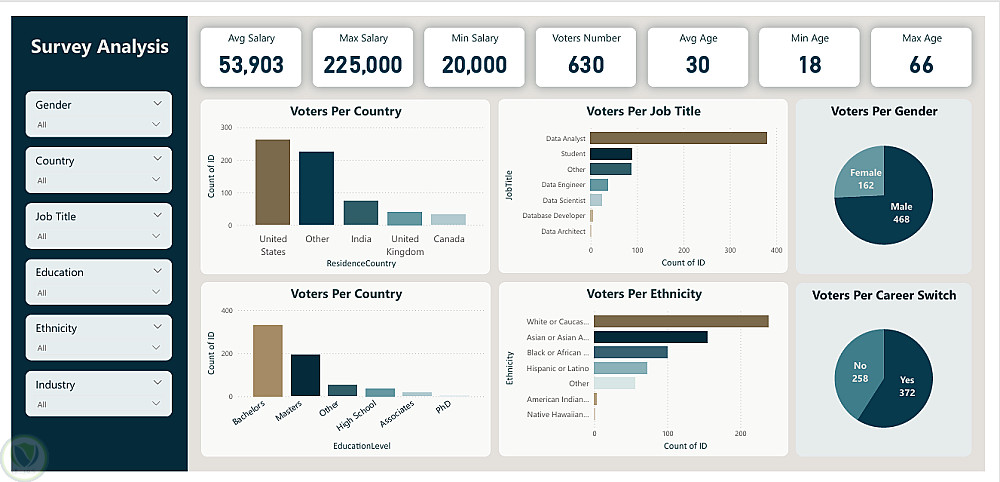Click the Avg Salary card showing 53,903

click(251, 57)
